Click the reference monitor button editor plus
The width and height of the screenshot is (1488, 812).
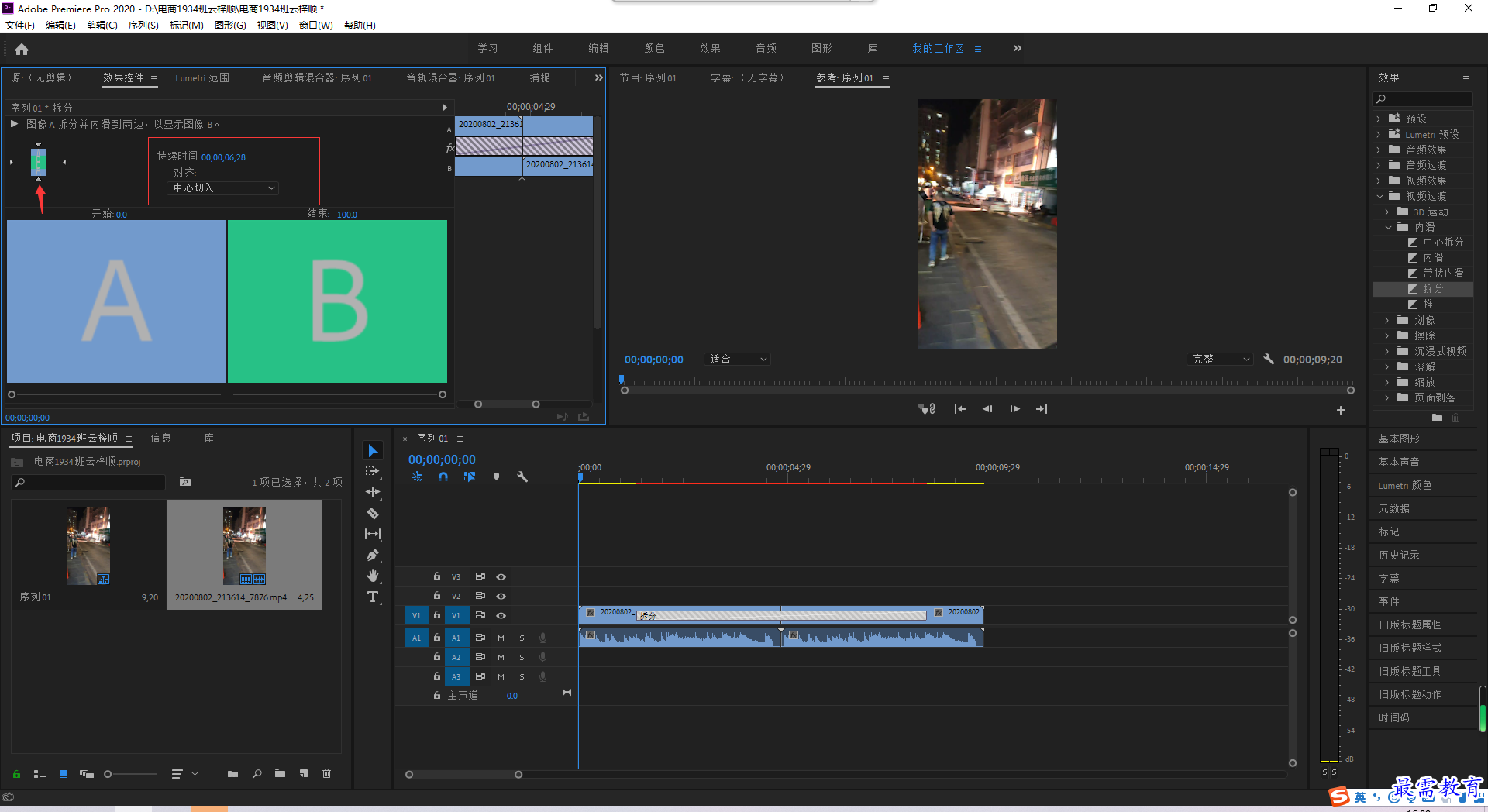1341,410
